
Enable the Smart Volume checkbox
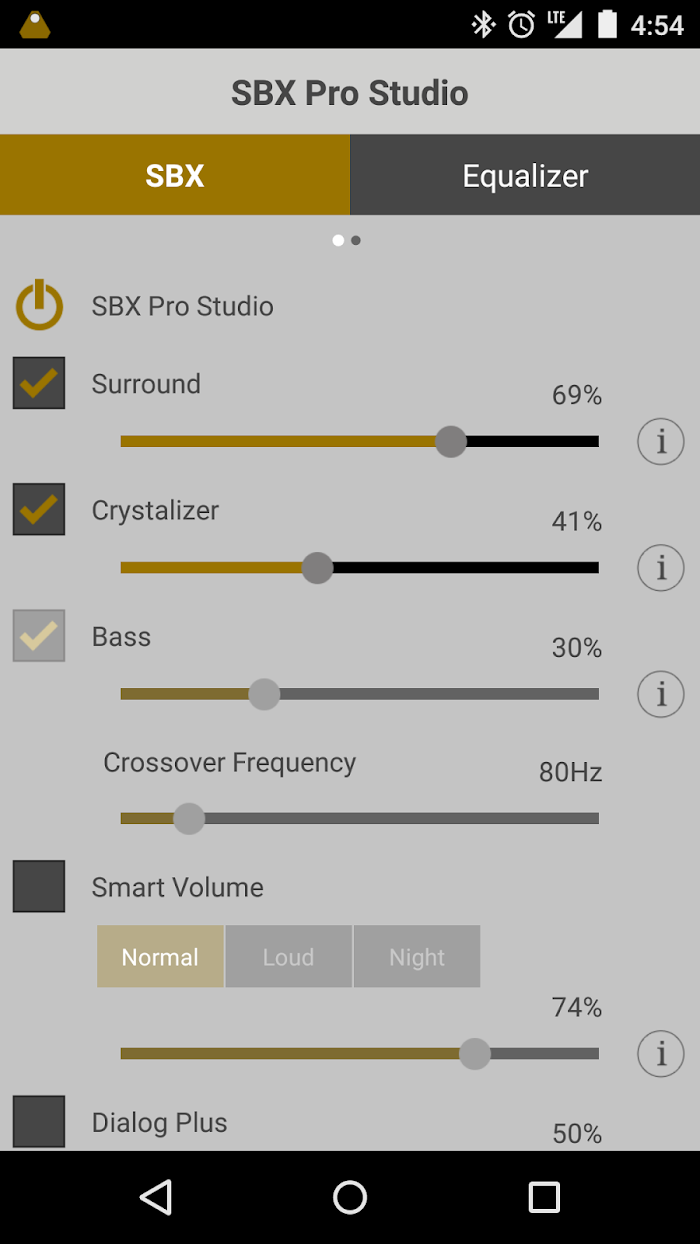[x=39, y=886]
